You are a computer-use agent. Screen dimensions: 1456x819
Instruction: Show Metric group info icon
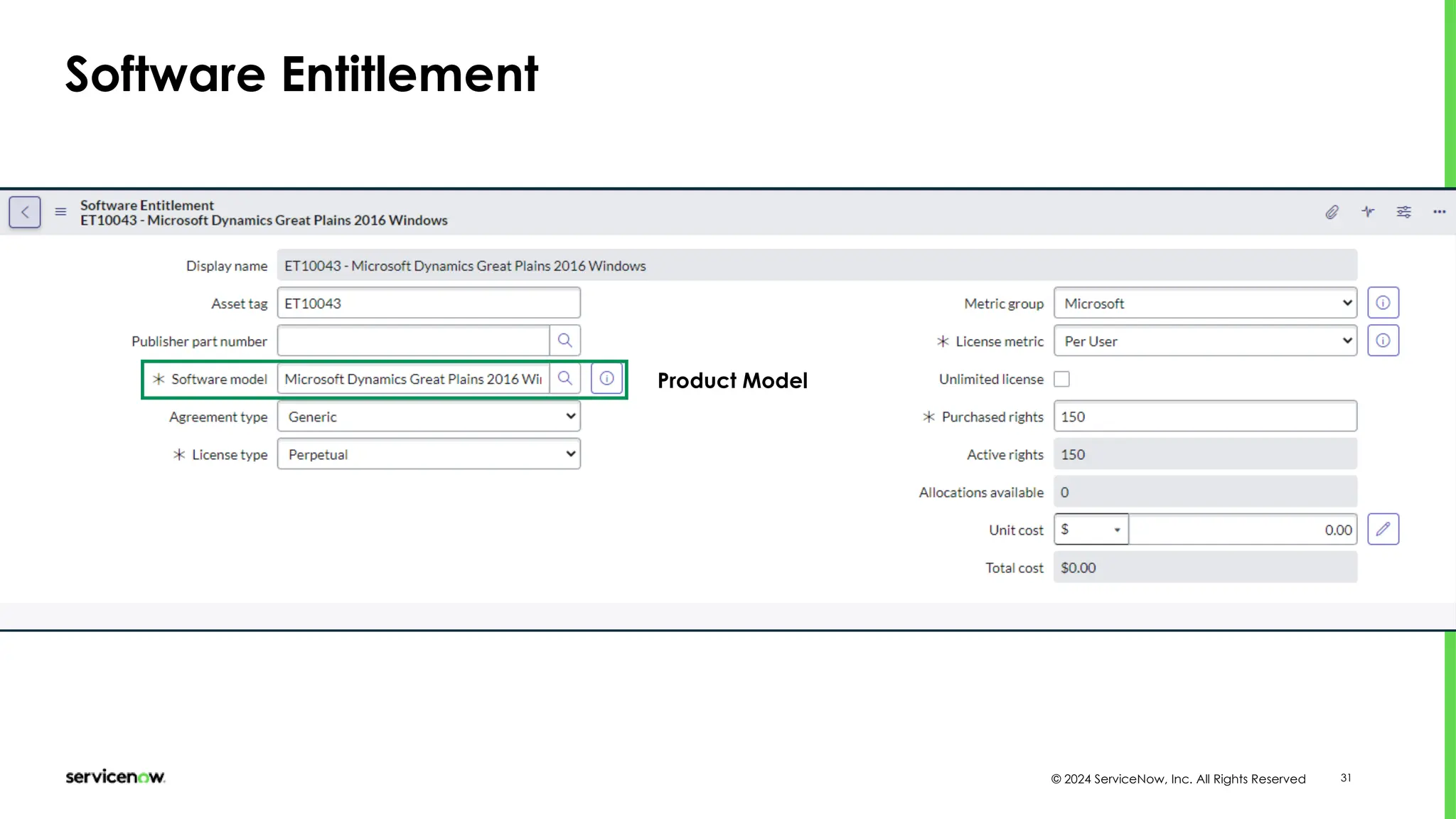(x=1383, y=303)
